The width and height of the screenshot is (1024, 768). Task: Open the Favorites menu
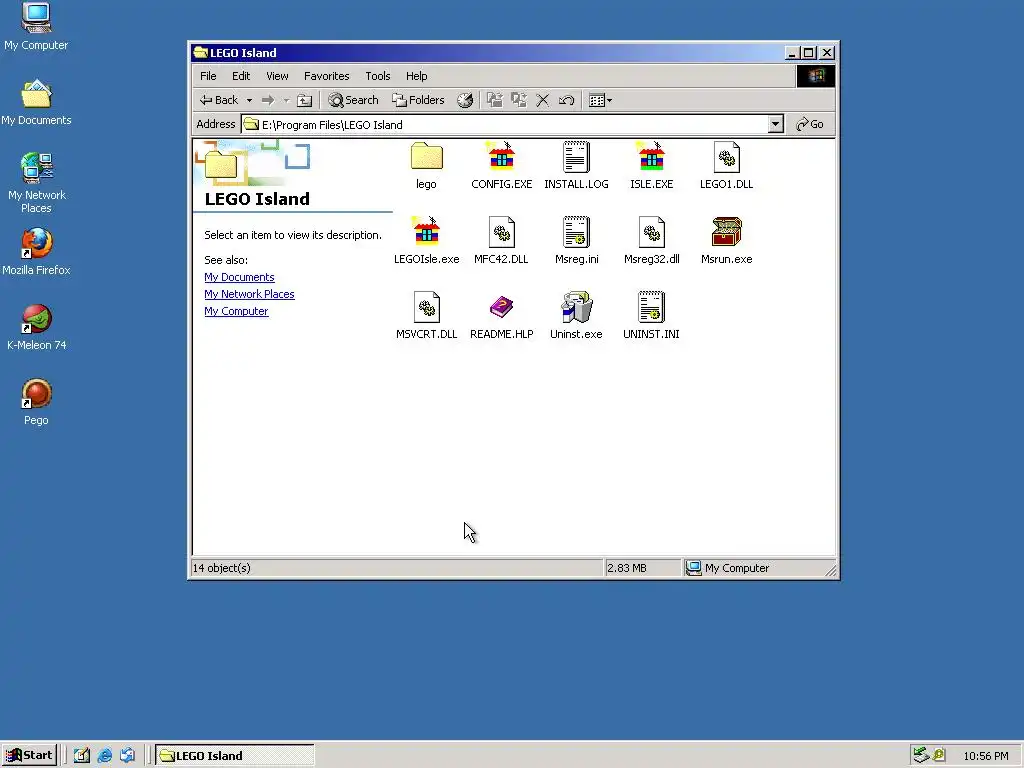click(x=327, y=76)
